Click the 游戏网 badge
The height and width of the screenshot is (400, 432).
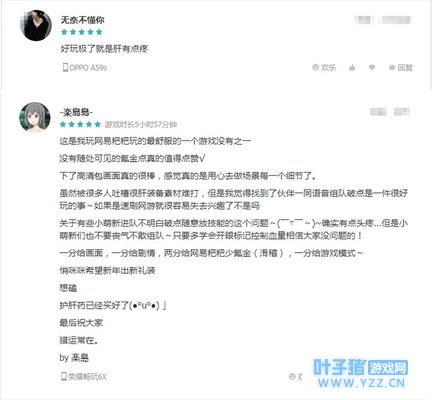click(x=388, y=368)
